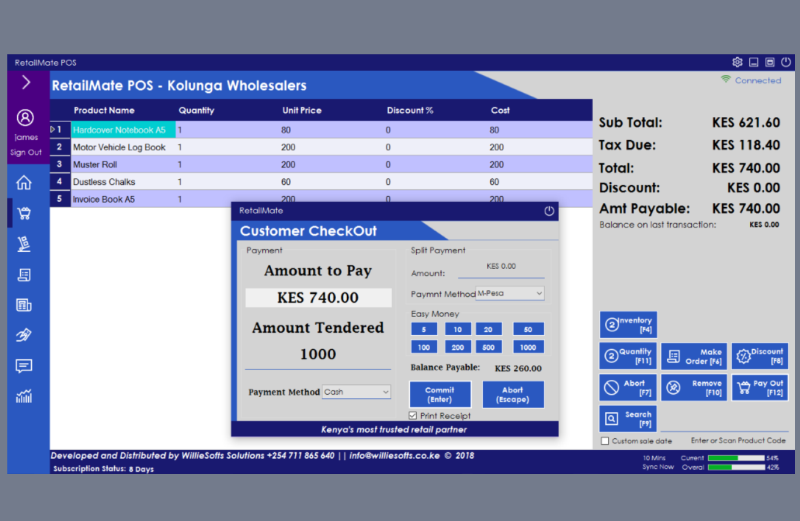Select row Muster Roll
800x521 pixels.
coord(321,164)
